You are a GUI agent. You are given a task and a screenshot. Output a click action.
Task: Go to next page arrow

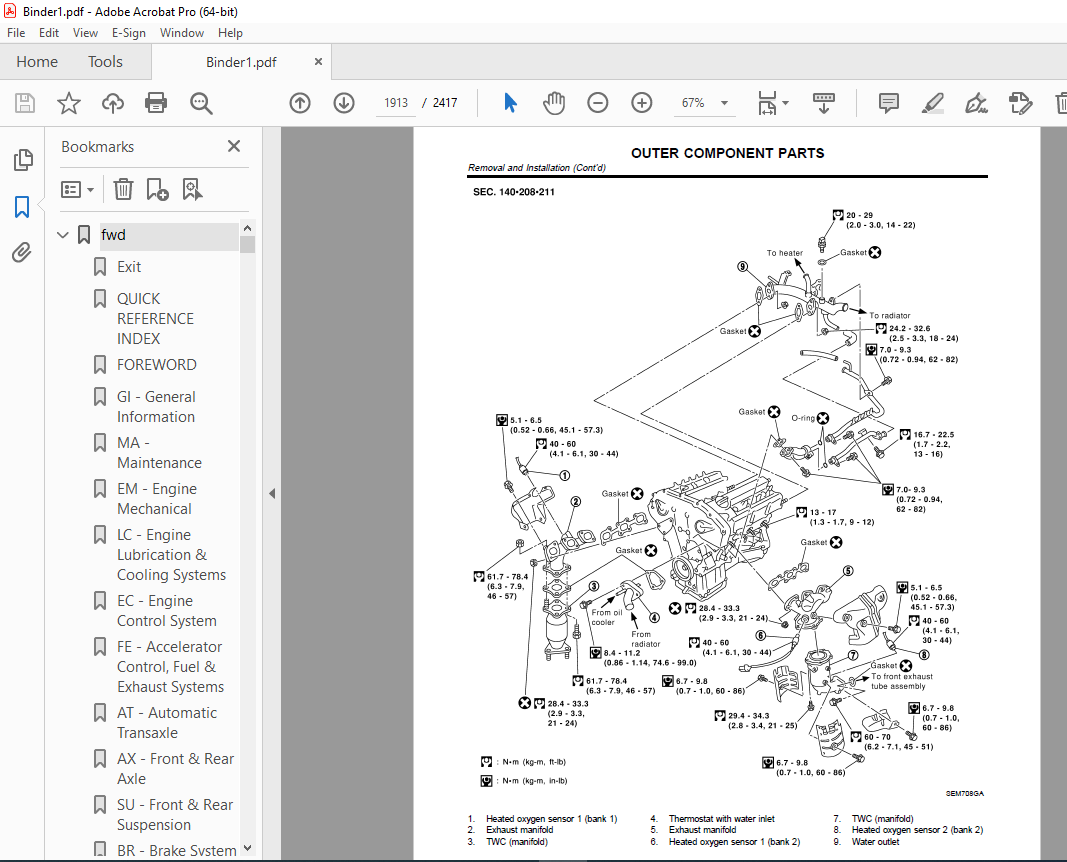[x=344, y=103]
